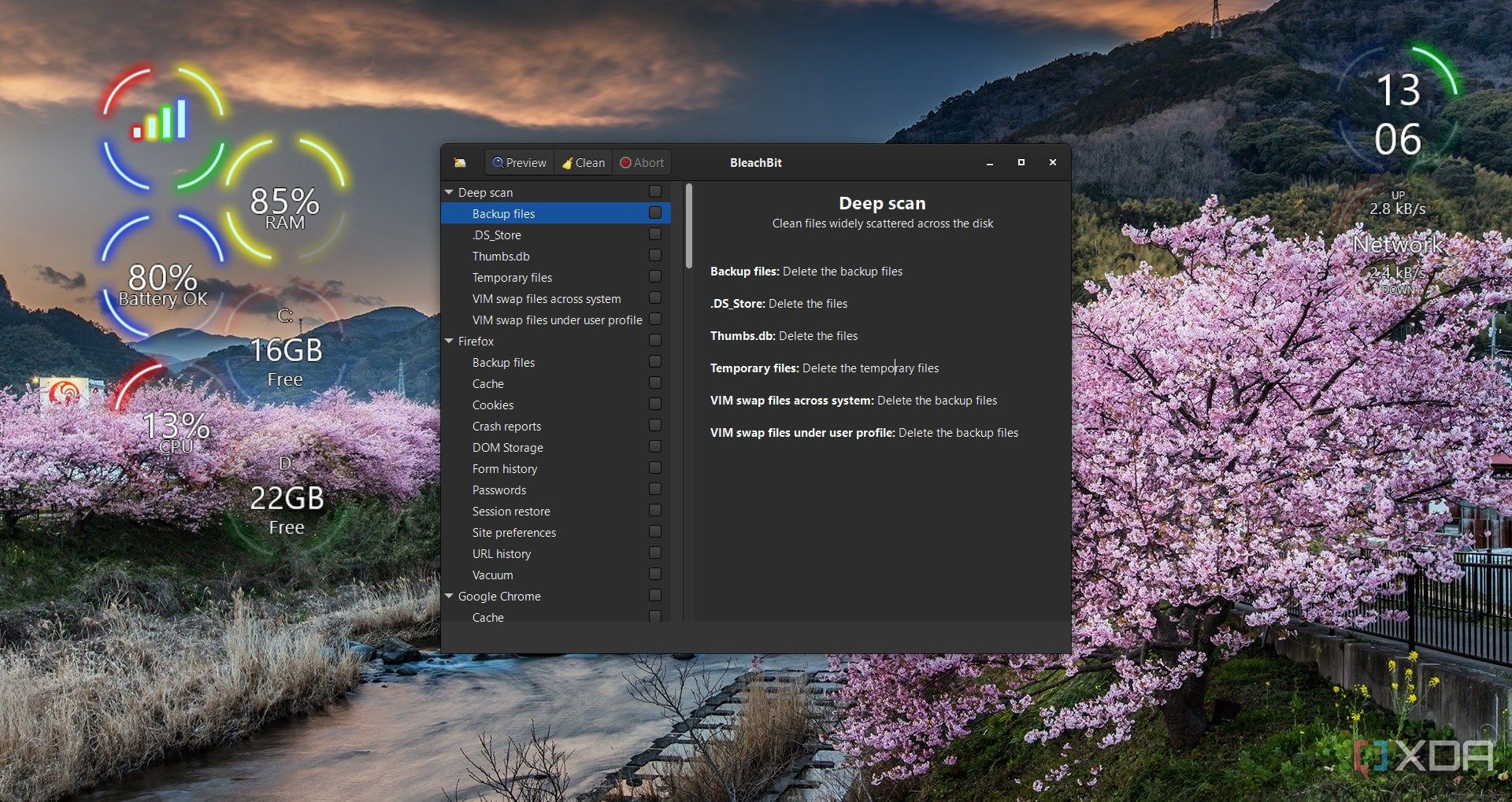Check the Vacuum checkbox

pyautogui.click(x=654, y=574)
